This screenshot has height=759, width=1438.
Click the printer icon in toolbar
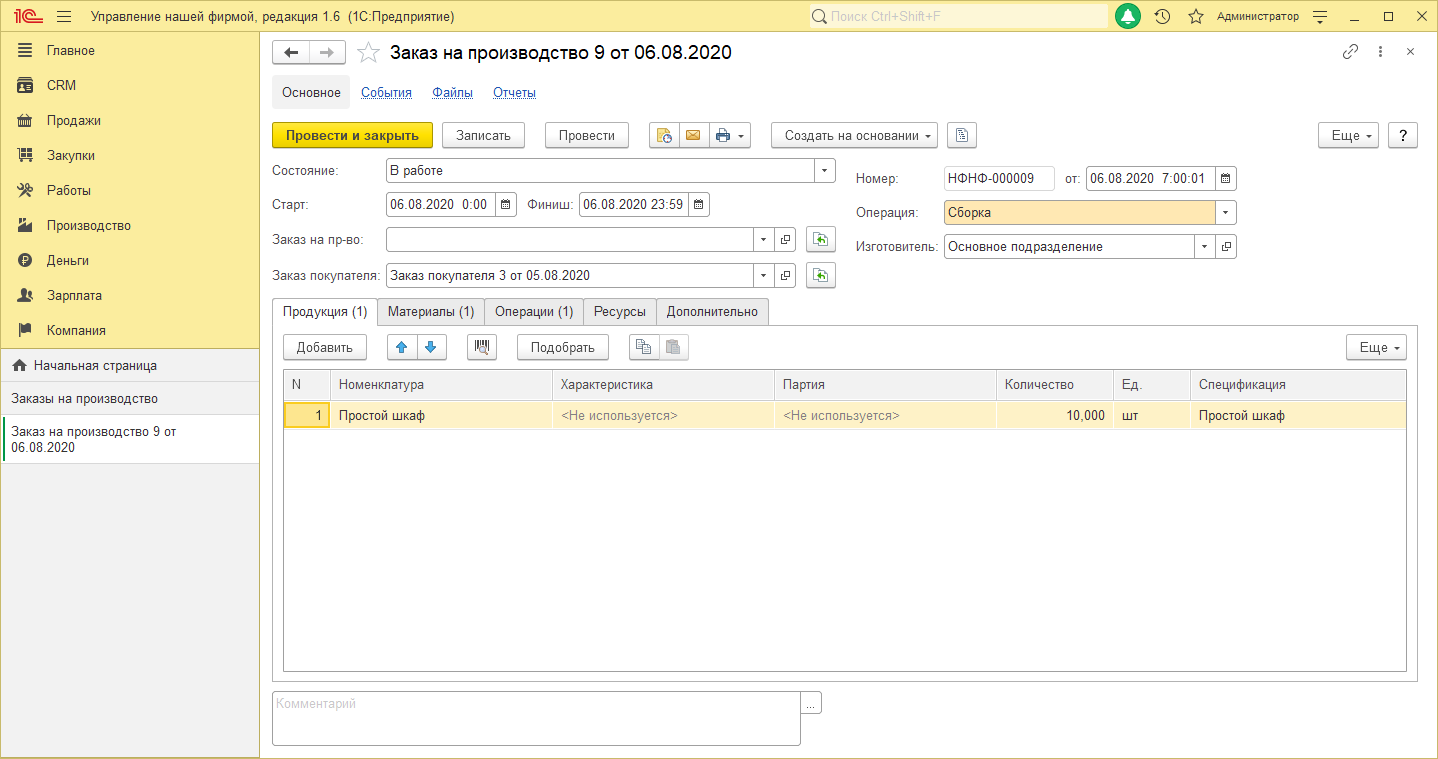(723, 135)
